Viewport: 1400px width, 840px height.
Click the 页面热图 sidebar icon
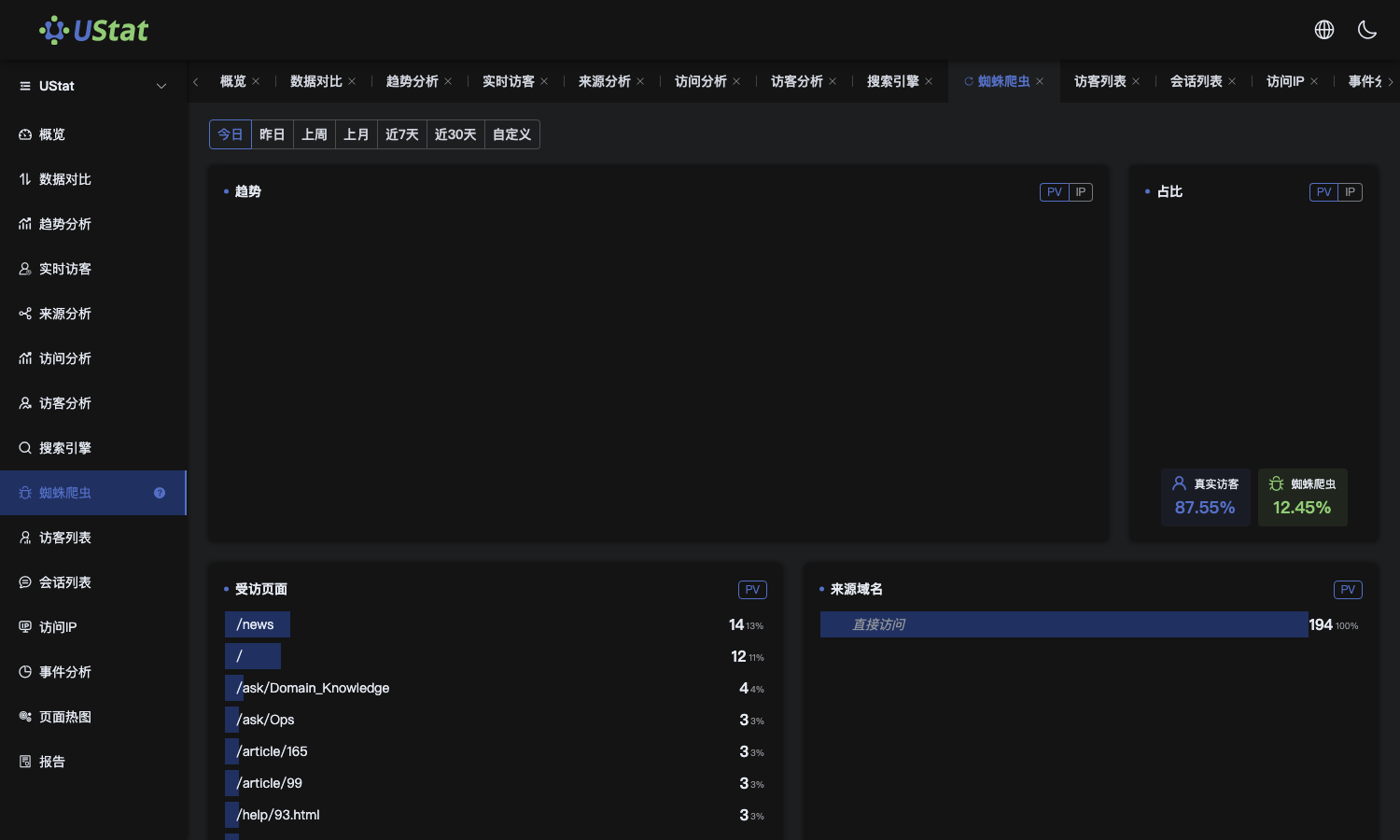(x=25, y=717)
